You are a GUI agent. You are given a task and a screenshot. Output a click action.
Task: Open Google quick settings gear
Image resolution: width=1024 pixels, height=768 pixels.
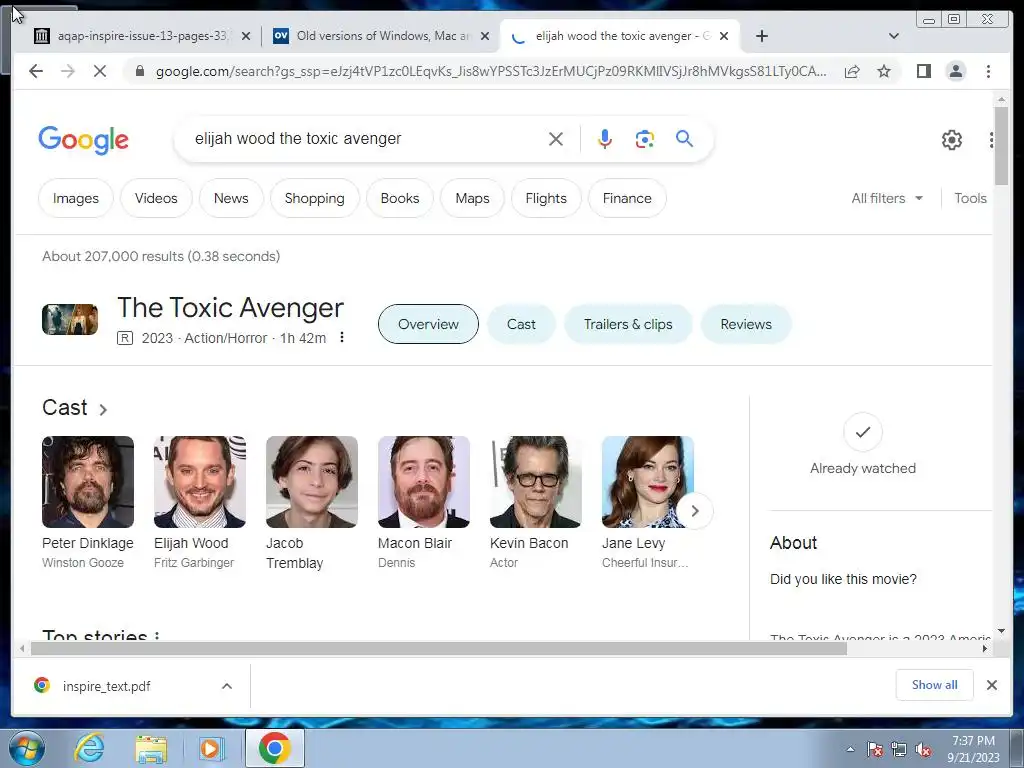coord(952,139)
